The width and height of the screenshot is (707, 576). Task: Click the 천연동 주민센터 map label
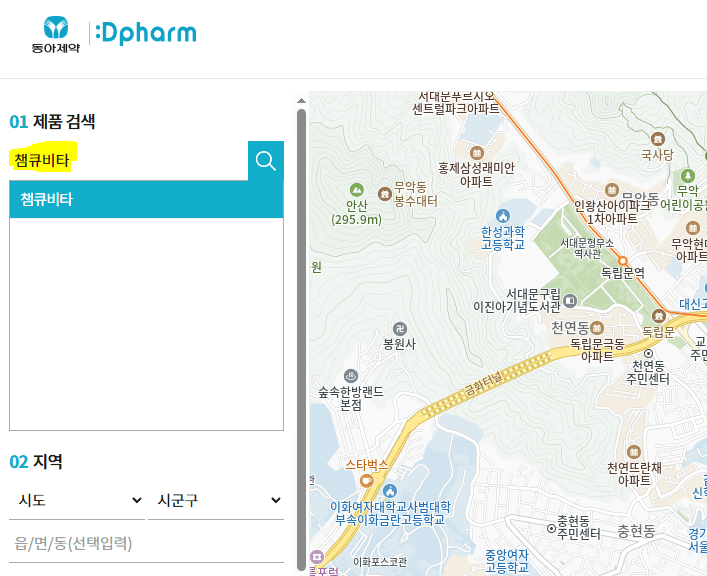647,372
